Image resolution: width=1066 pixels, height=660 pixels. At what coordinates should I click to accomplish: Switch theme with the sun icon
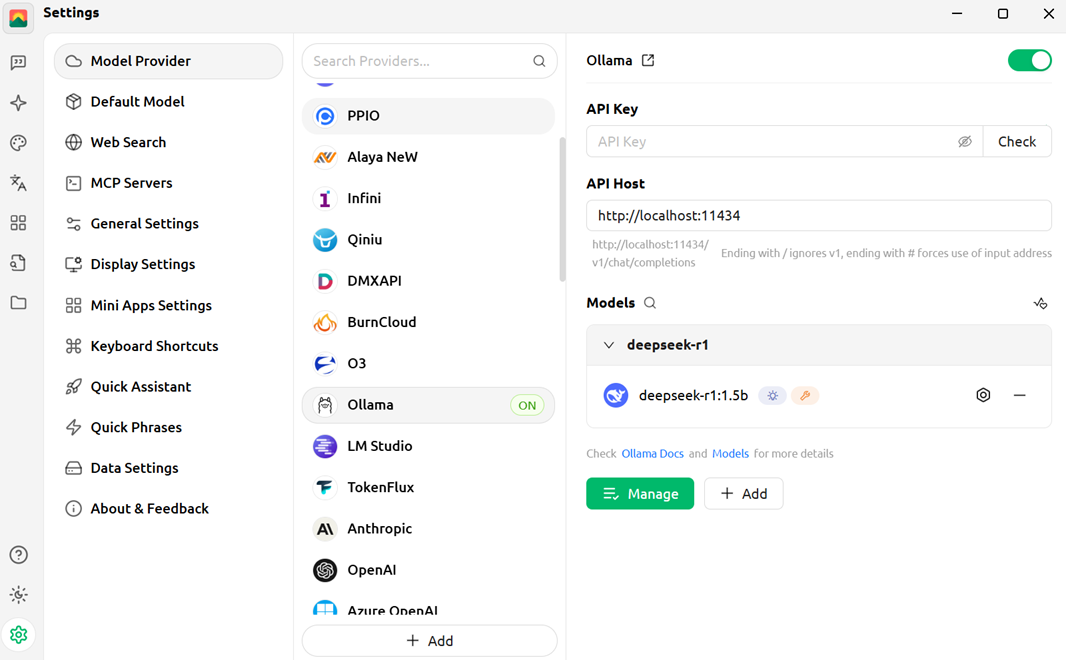pos(18,595)
